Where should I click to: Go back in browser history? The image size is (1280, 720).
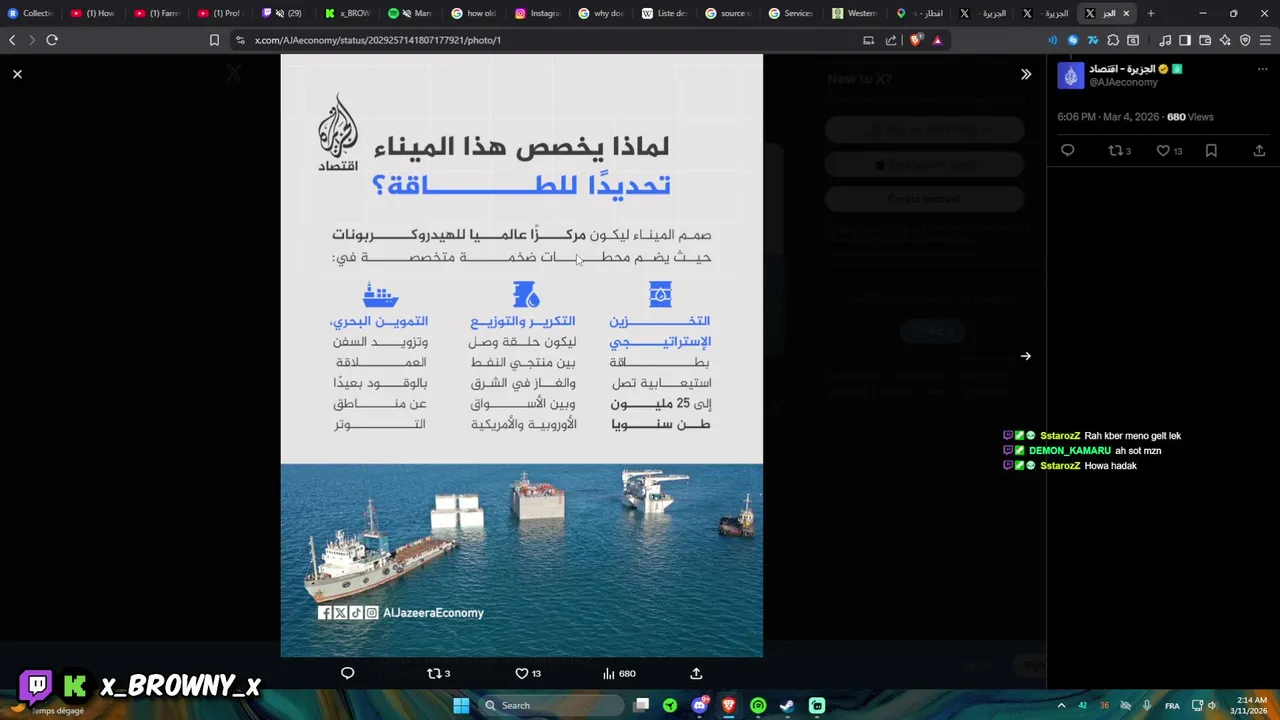pyautogui.click(x=12, y=40)
